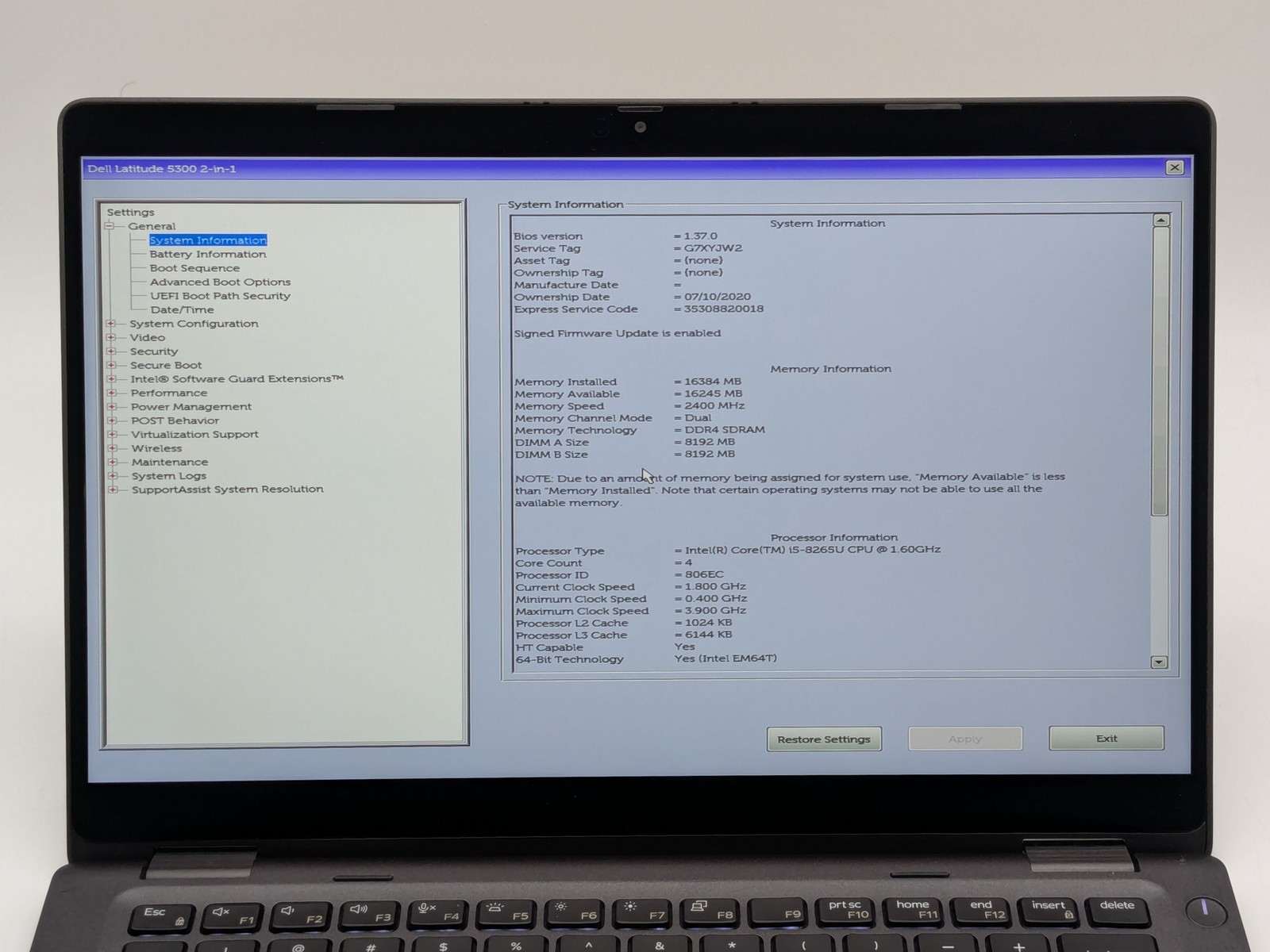Expand the Virtualization Support node
This screenshot has height=952, width=1270.
(113, 435)
